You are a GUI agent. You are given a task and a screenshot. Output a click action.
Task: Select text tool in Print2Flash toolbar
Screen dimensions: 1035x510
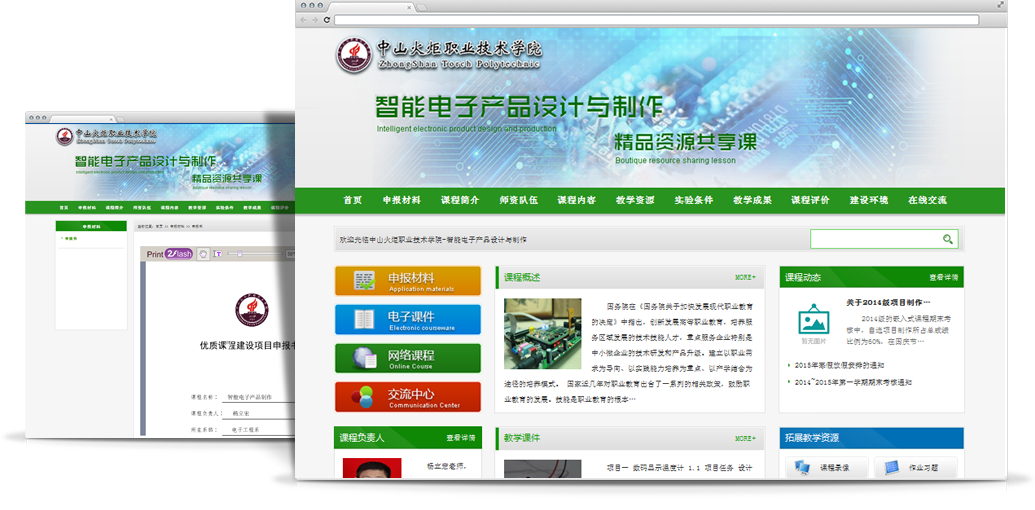[217, 254]
